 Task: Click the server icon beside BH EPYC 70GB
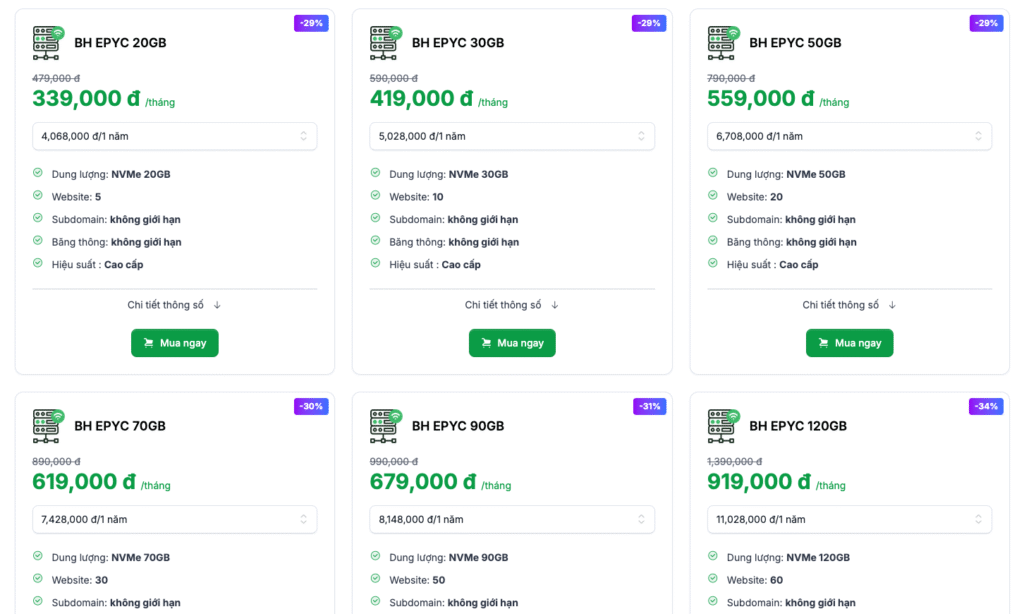(47, 426)
